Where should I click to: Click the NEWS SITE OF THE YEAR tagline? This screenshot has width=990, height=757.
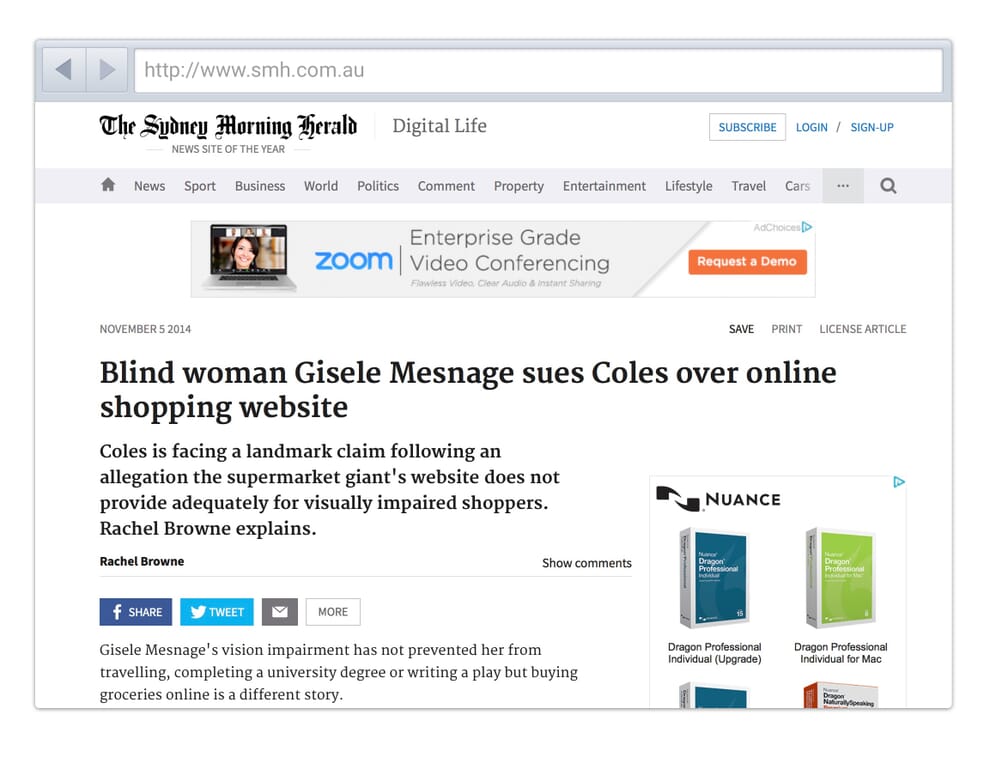coord(228,149)
